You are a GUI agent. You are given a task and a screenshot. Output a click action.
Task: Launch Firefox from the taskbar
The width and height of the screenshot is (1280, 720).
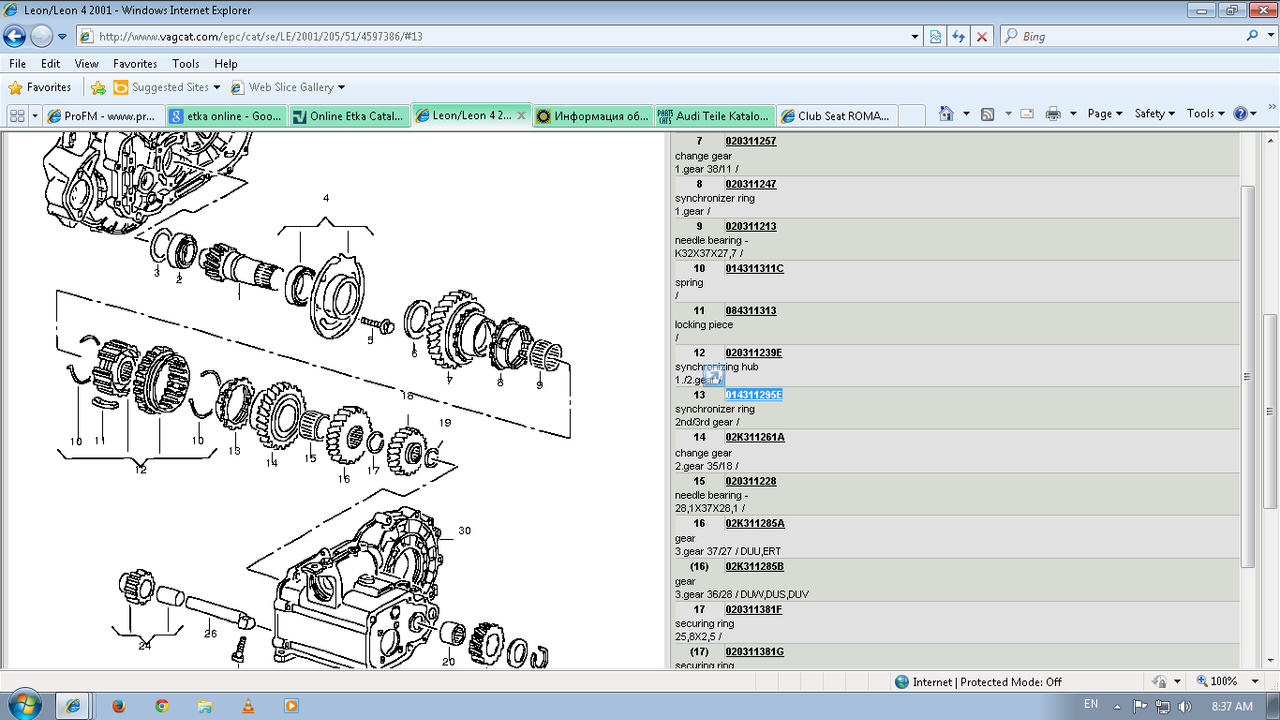point(117,705)
